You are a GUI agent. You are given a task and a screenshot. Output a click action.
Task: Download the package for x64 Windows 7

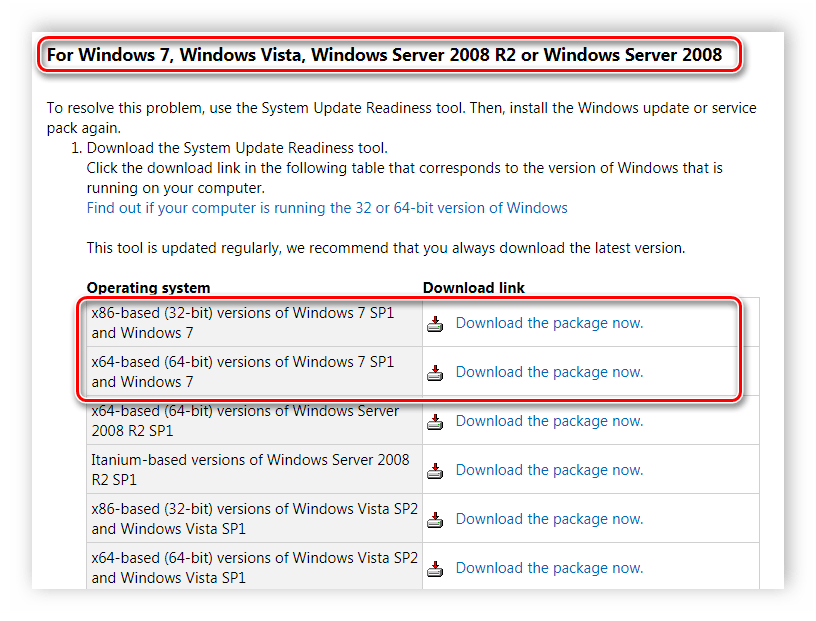tap(549, 372)
